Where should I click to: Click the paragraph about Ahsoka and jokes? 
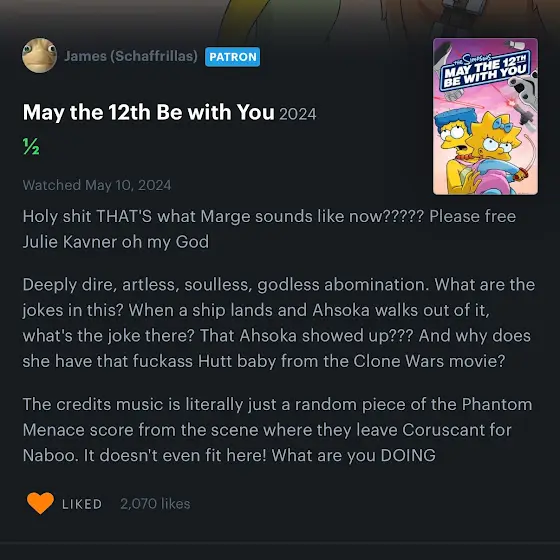click(x=279, y=323)
